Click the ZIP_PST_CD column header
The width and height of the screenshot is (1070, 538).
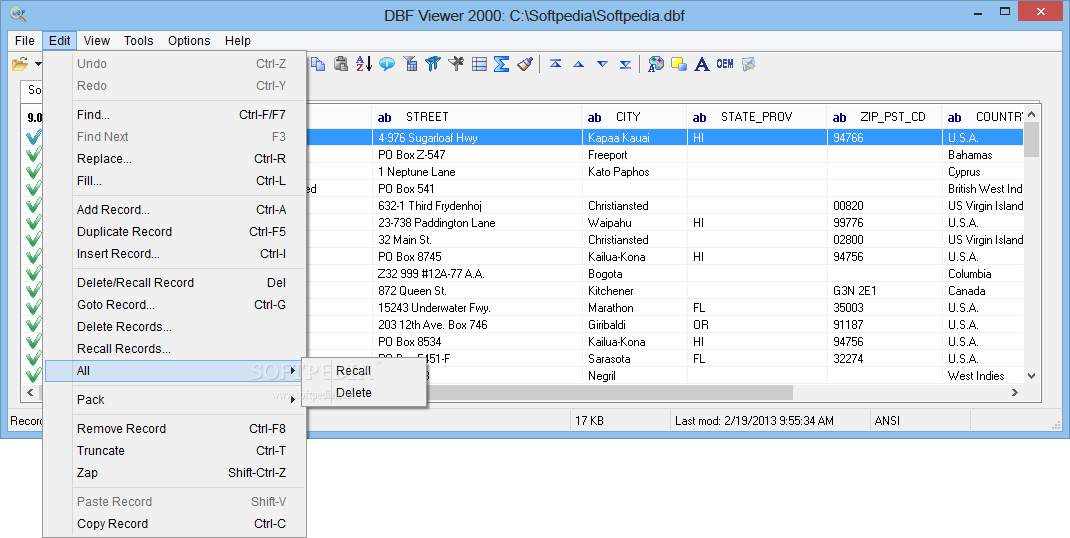pyautogui.click(x=884, y=117)
